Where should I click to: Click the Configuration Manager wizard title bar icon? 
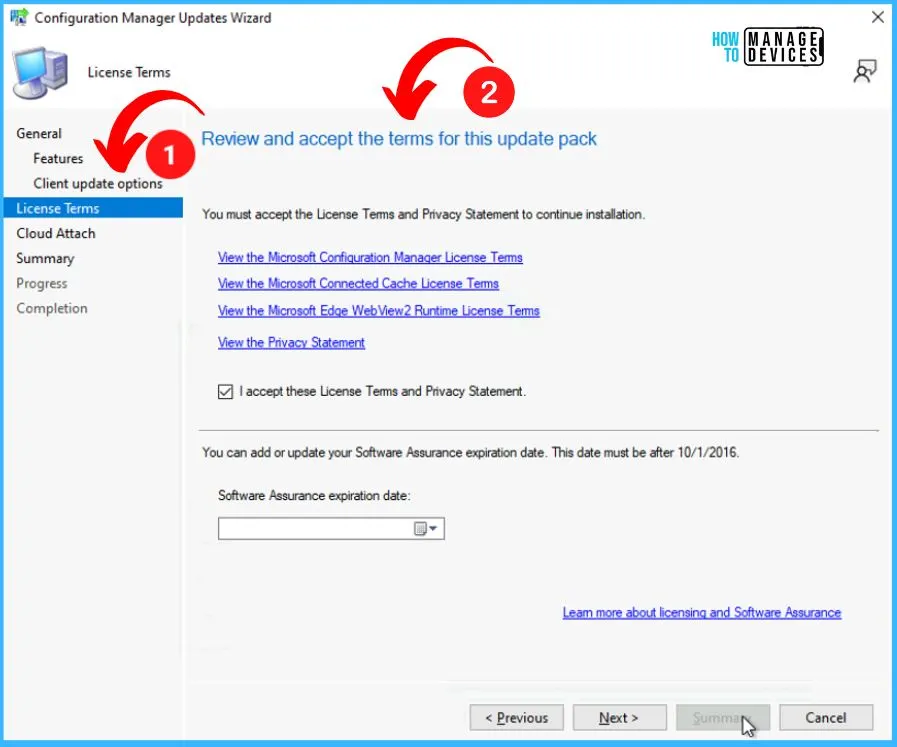[x=19, y=17]
